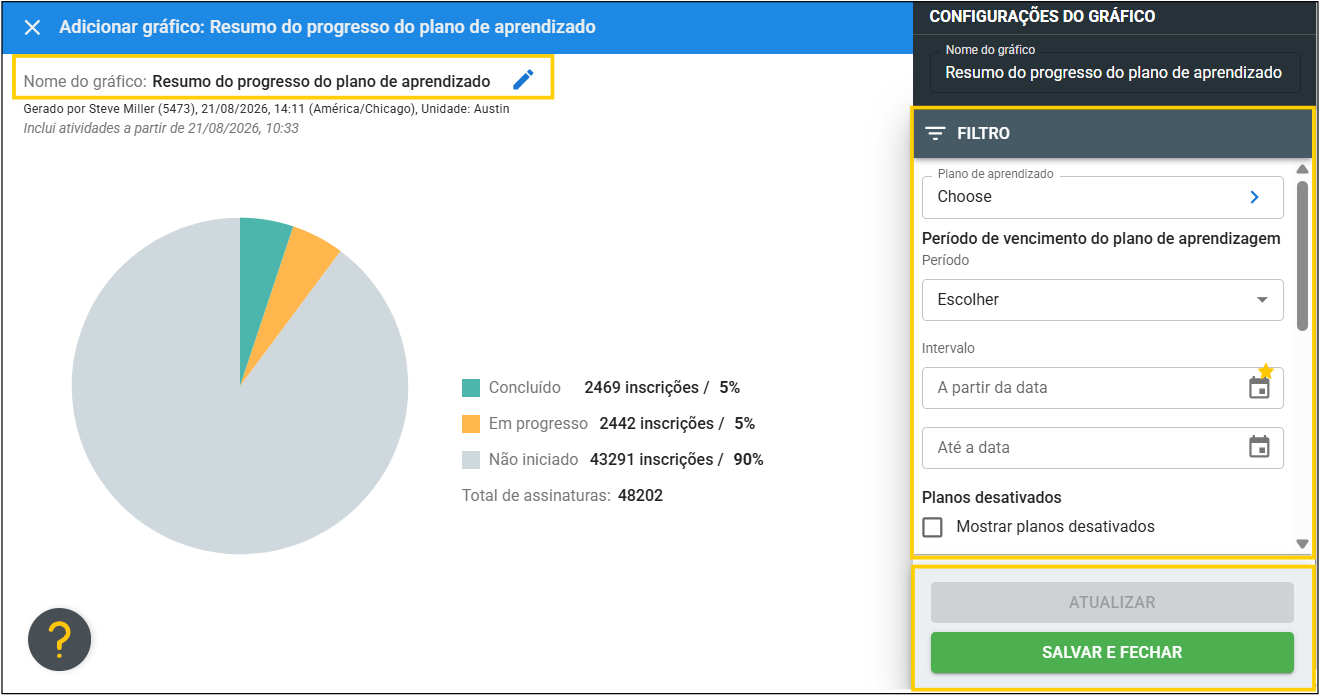Click the ATUALIZAR button

(1112, 602)
